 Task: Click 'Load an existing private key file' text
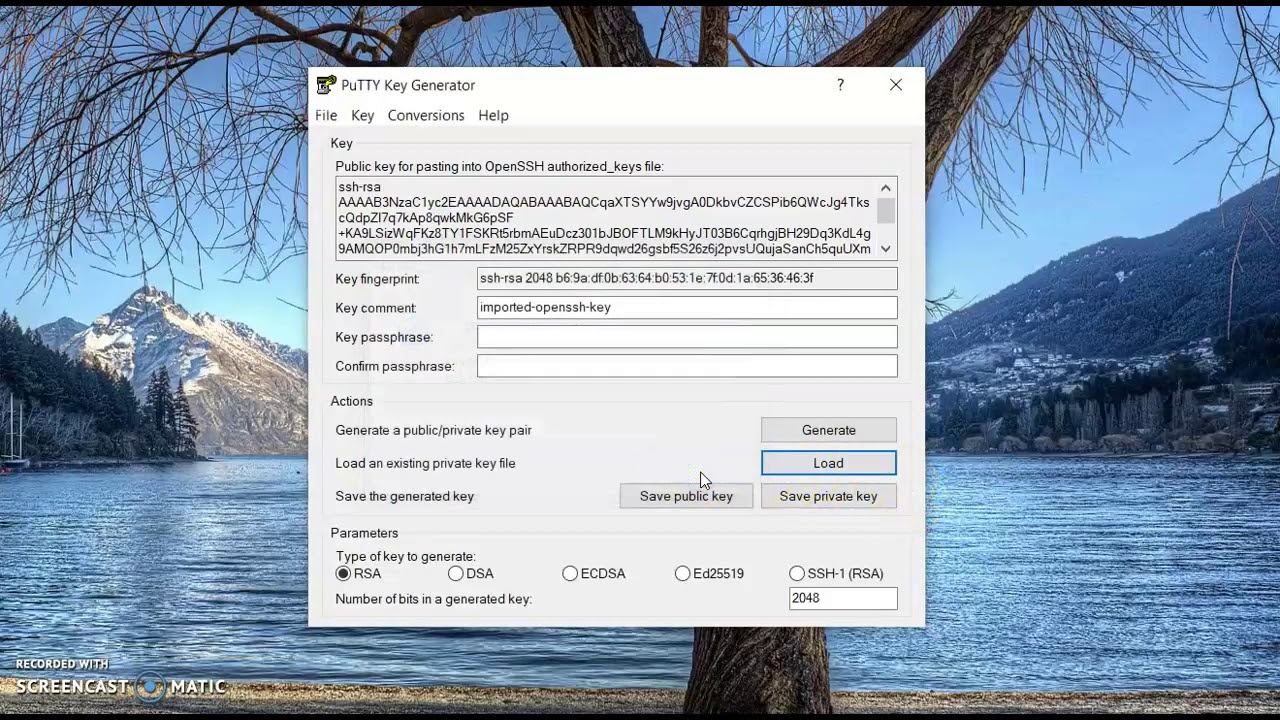(x=425, y=463)
